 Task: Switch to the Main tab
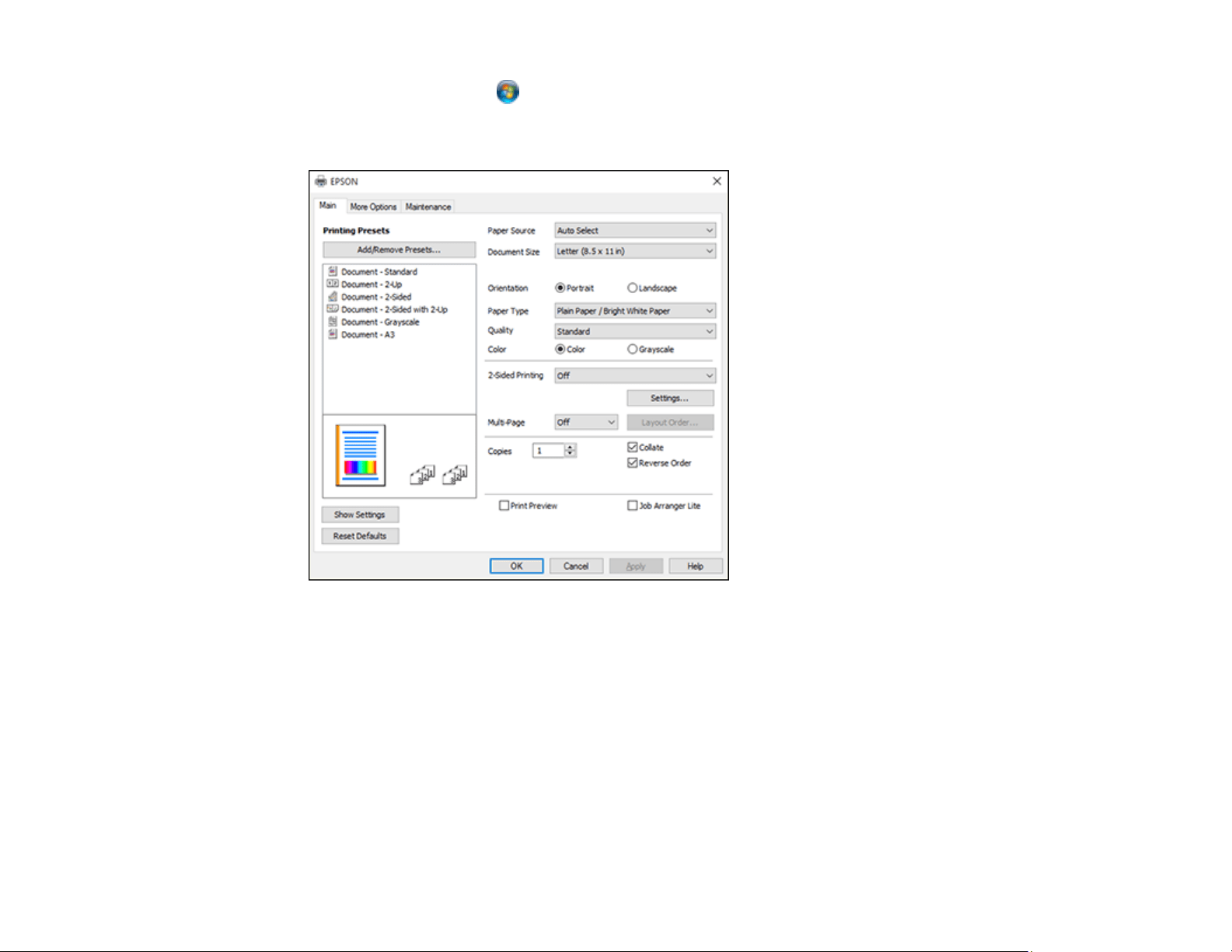pos(328,205)
